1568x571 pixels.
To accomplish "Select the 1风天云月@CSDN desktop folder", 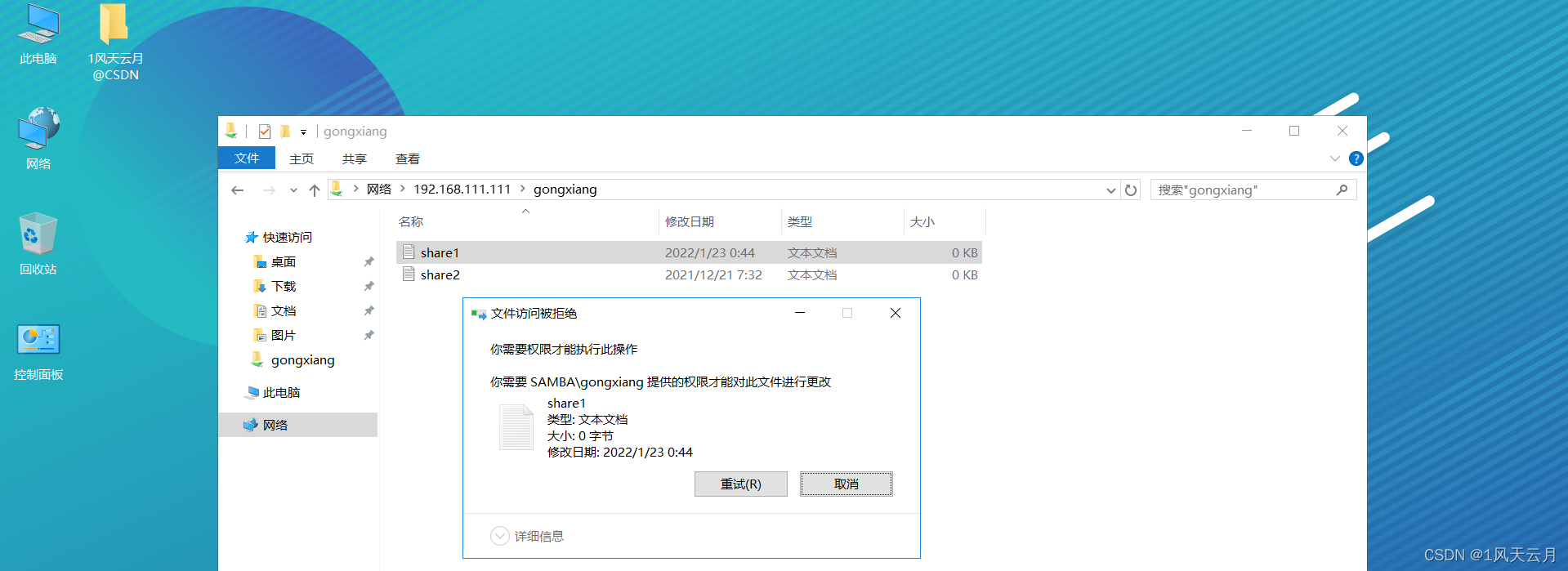I will click(x=115, y=42).
